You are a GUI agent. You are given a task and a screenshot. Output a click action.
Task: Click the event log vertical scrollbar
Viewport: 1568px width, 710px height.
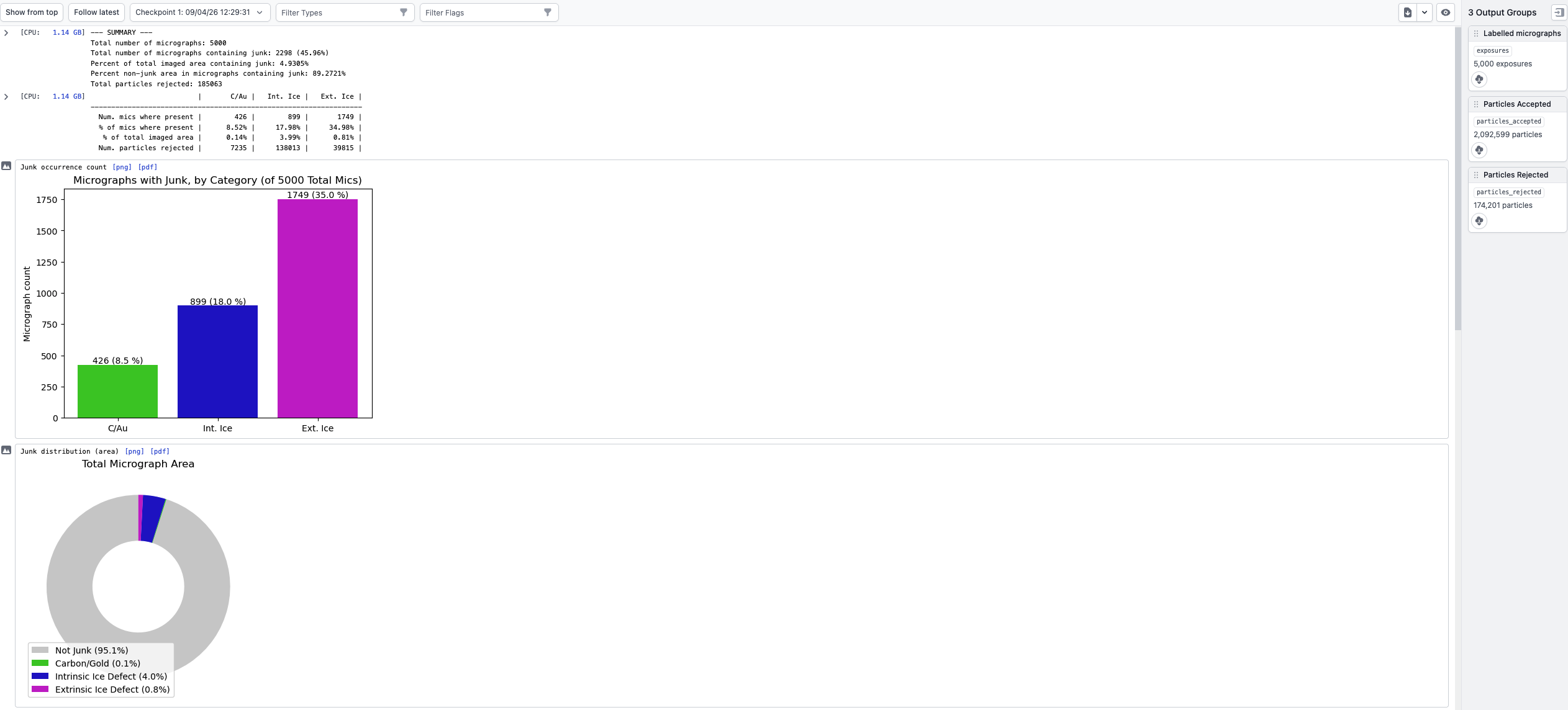point(1457,179)
